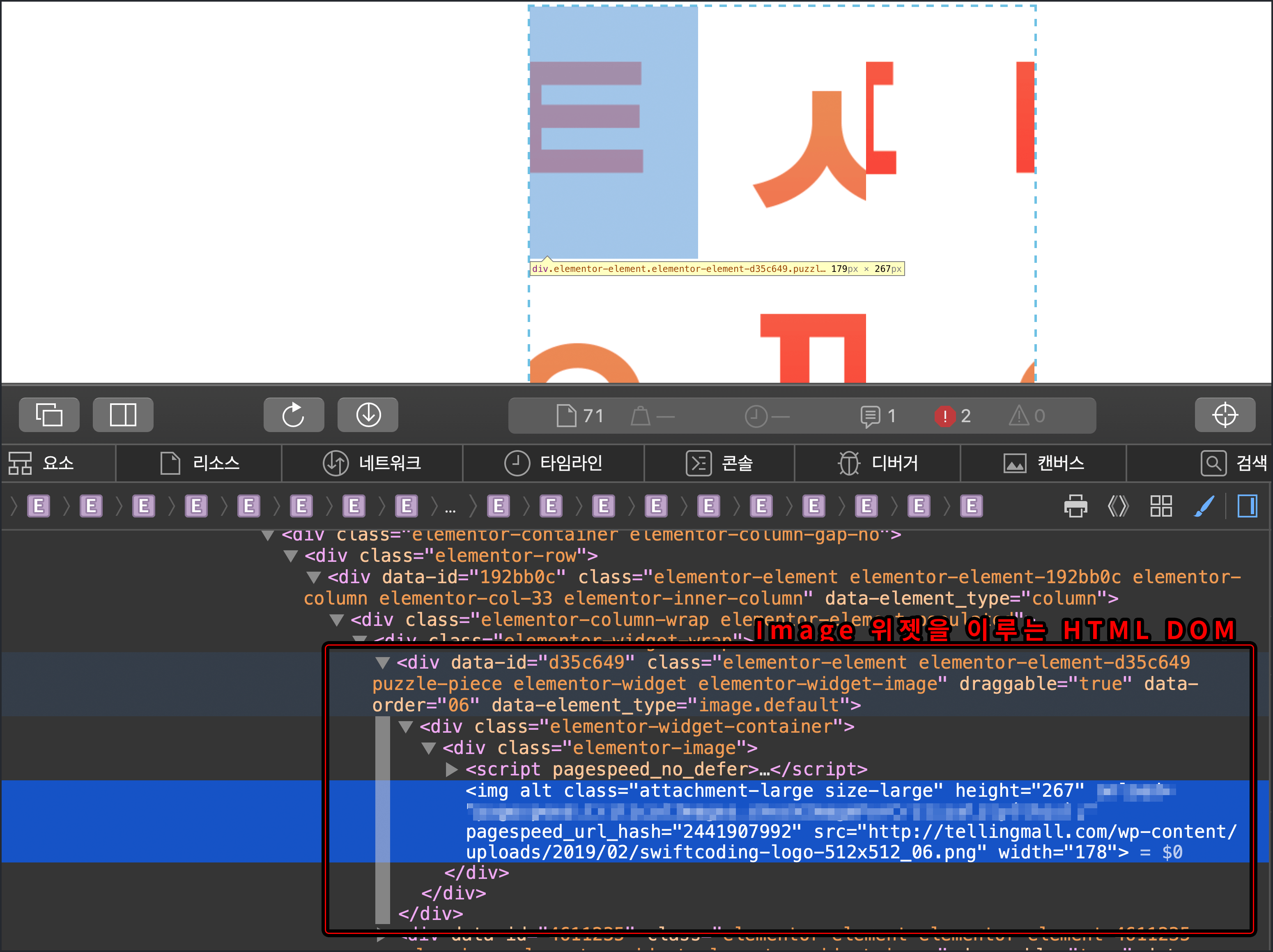Collapse the elementor-row div node
The height and width of the screenshot is (952, 1273).
pos(291,556)
